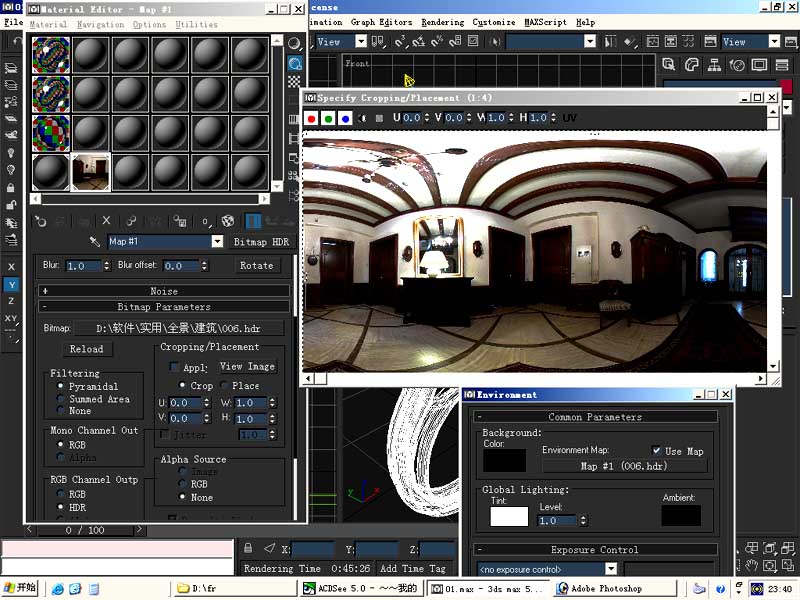
Task: Expand the Noise rollout
Action: pos(164,291)
